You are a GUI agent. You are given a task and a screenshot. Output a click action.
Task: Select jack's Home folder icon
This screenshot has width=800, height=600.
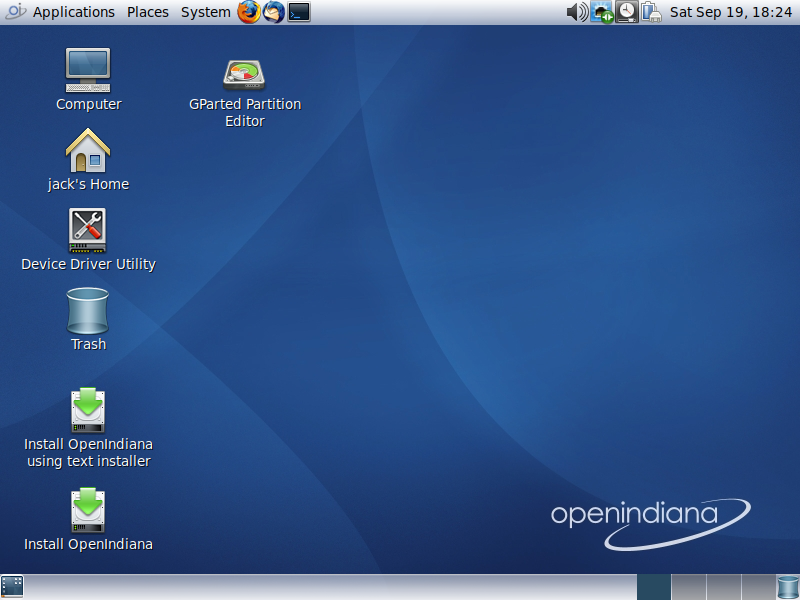(x=88, y=151)
